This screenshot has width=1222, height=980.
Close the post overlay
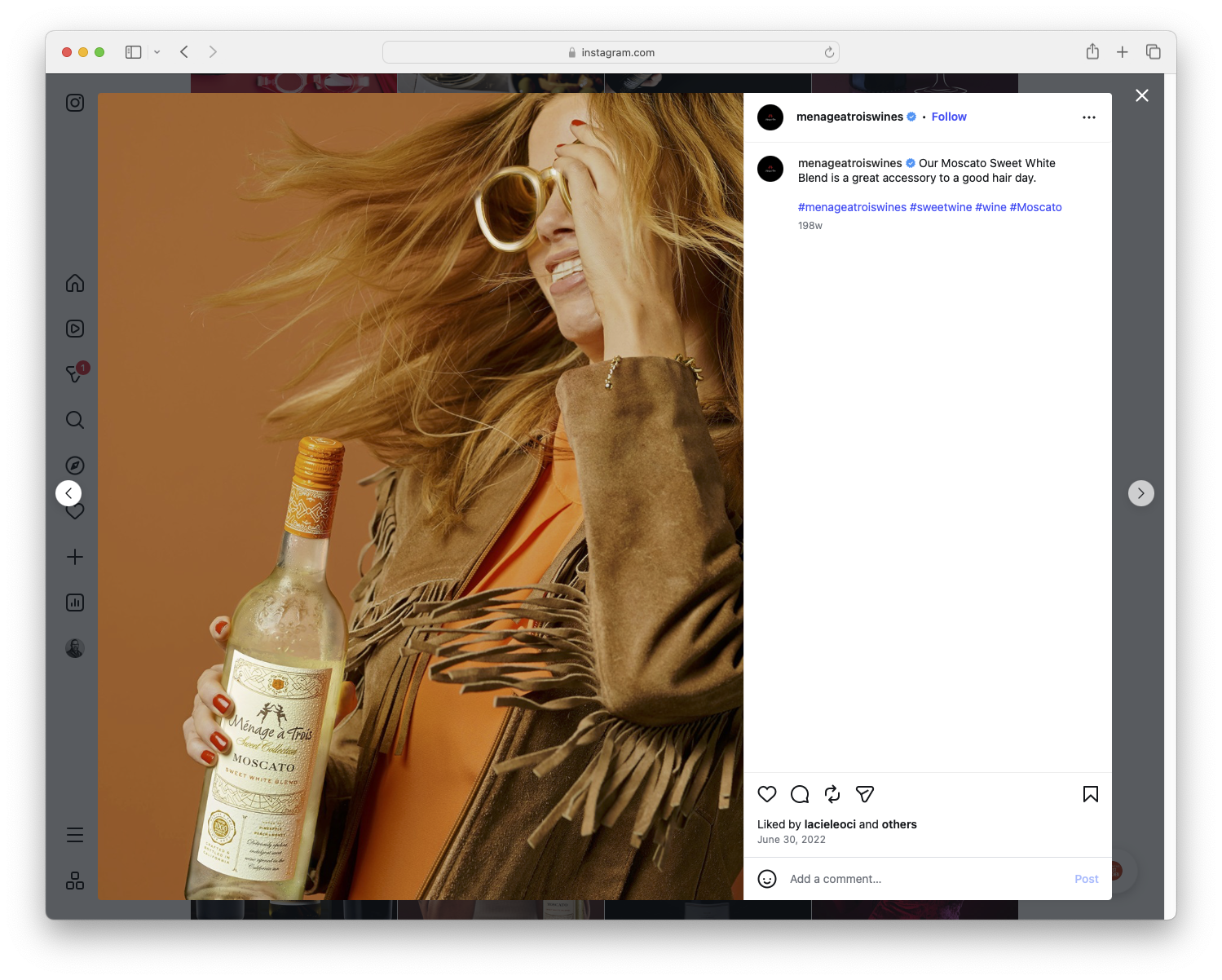click(1142, 95)
